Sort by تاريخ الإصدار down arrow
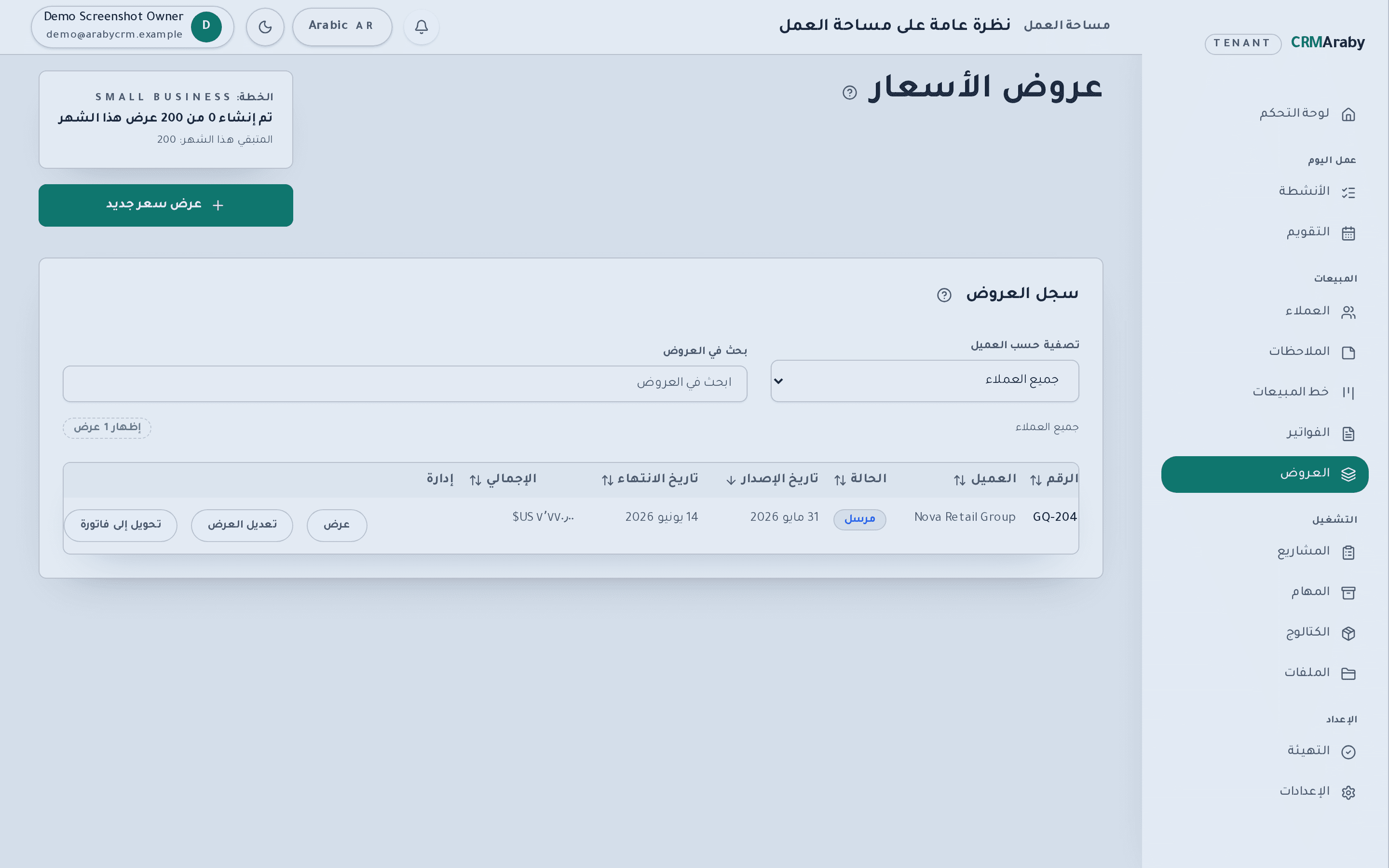The image size is (1389, 868). click(x=731, y=480)
